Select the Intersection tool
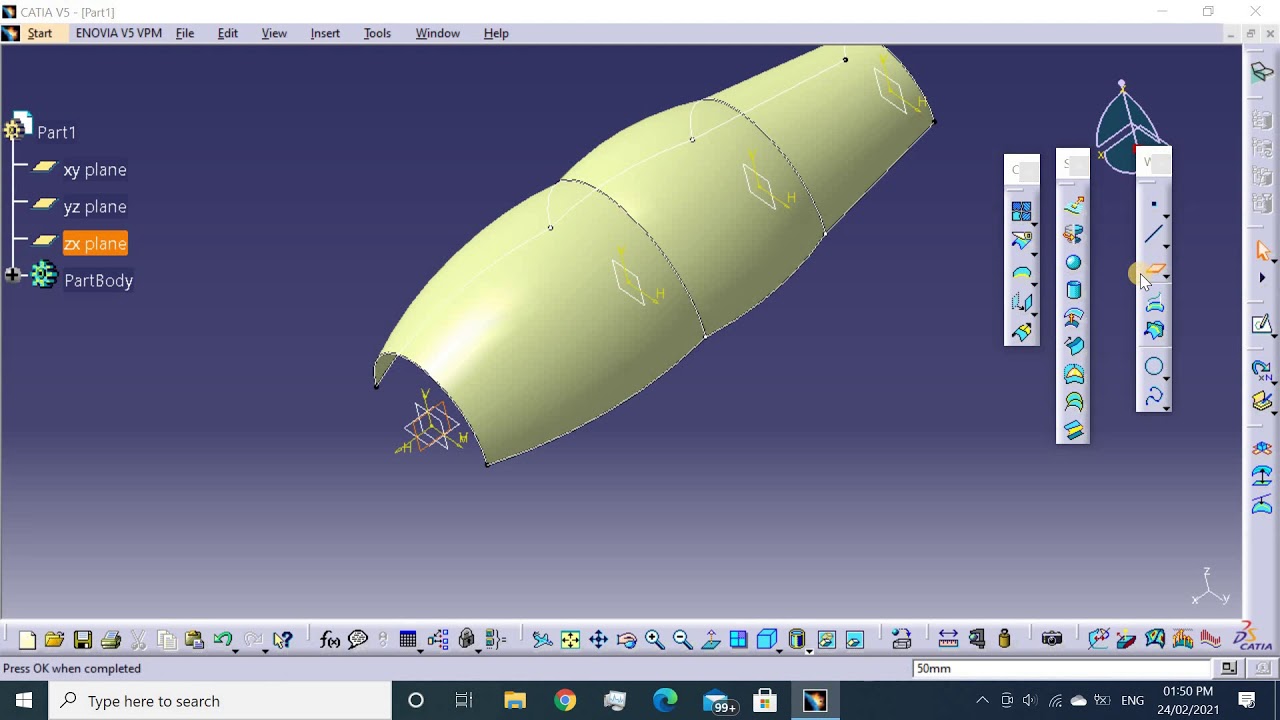This screenshot has width=1280, height=720. coord(1154,330)
